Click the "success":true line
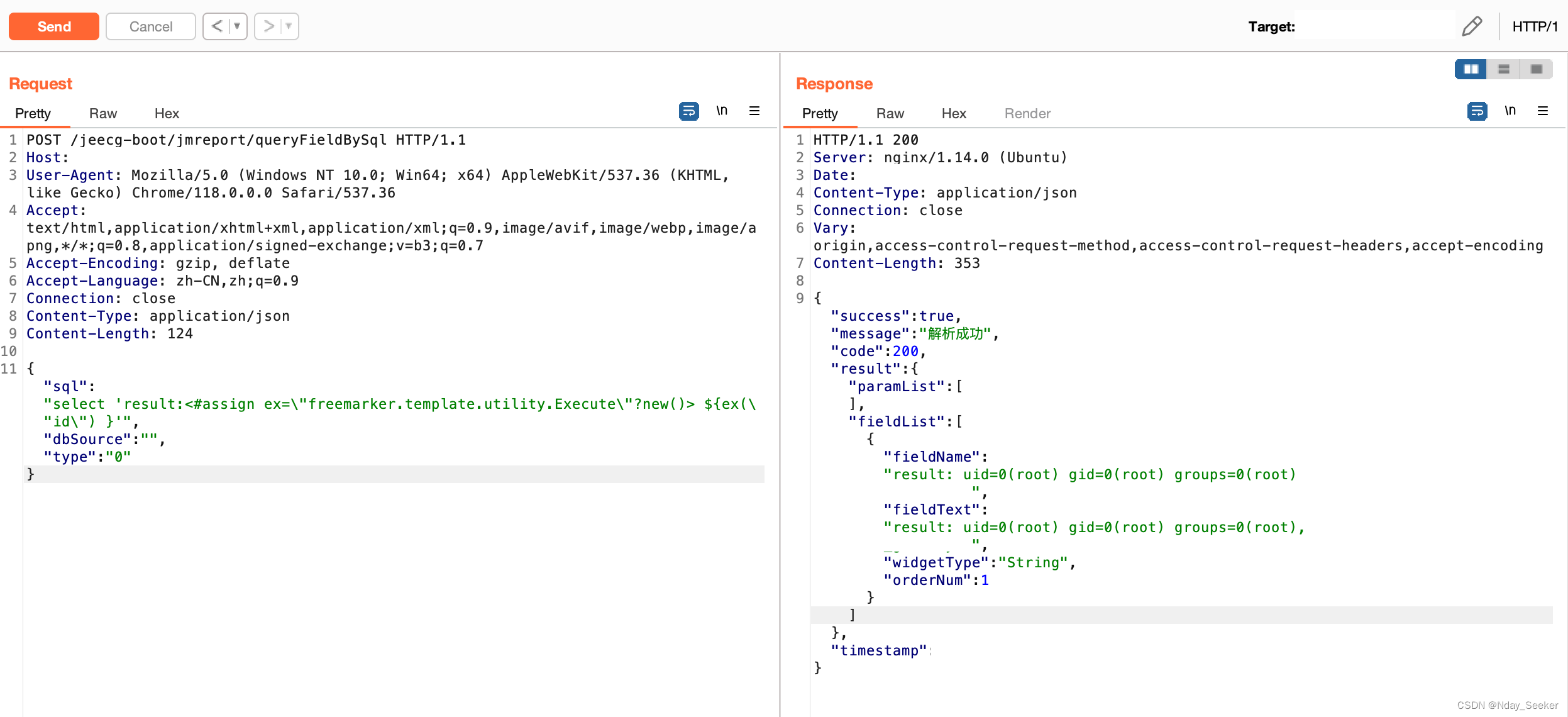Screen dimensions: 1568x717 pos(896,316)
